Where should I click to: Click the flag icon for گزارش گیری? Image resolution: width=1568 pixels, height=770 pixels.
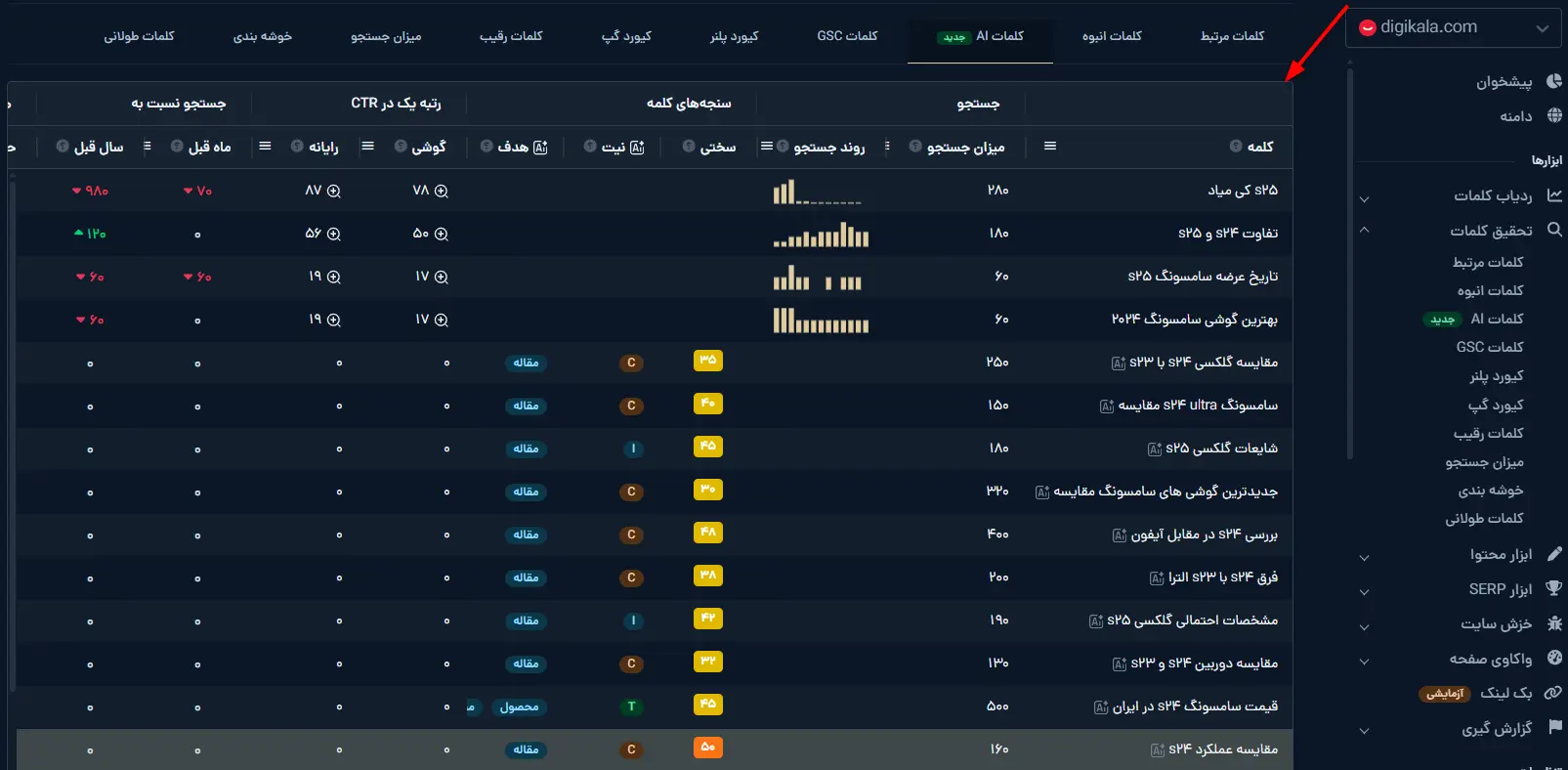[1554, 727]
